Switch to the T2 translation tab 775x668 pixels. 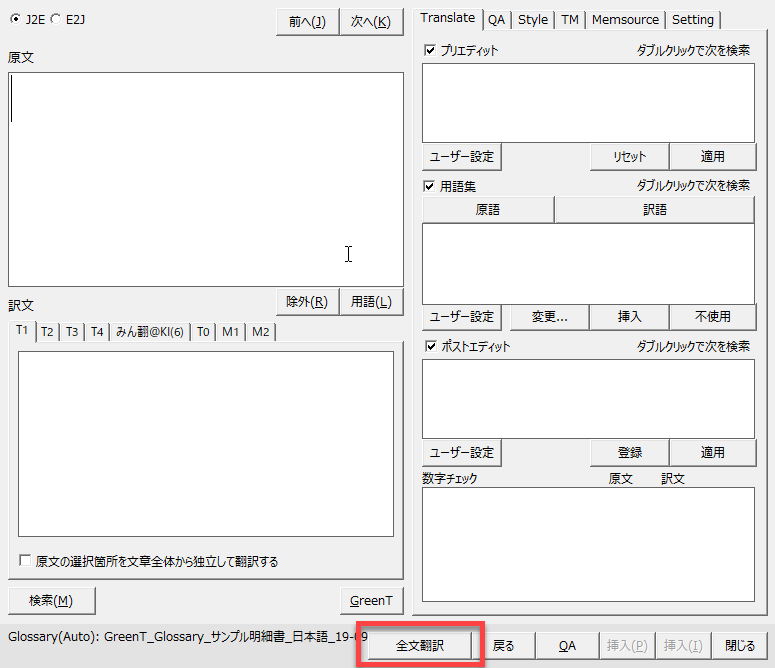pyautogui.click(x=47, y=332)
